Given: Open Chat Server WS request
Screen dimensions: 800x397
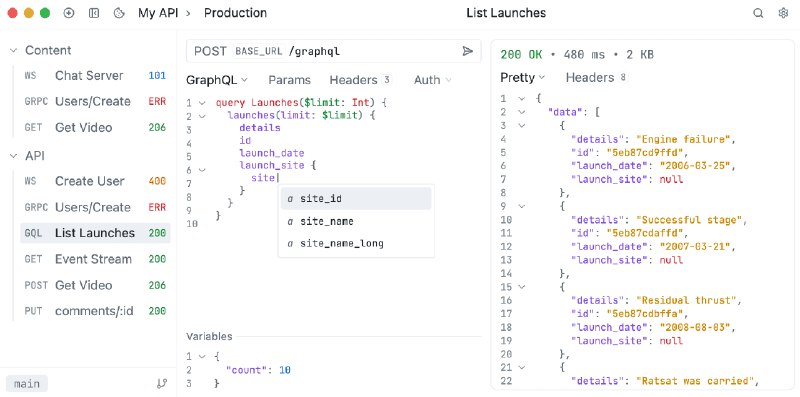Looking at the screenshot, I should [95, 76].
